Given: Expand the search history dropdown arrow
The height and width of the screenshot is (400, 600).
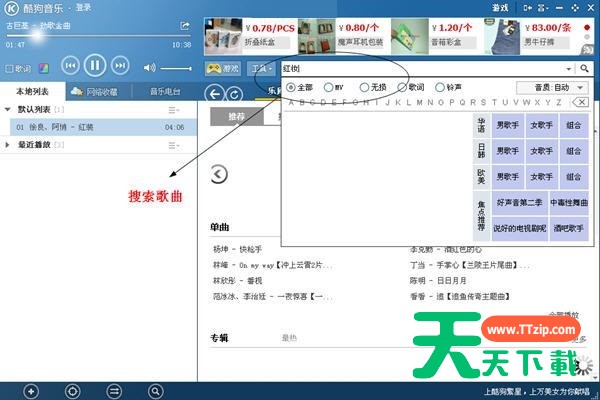Looking at the screenshot, I should tap(569, 69).
